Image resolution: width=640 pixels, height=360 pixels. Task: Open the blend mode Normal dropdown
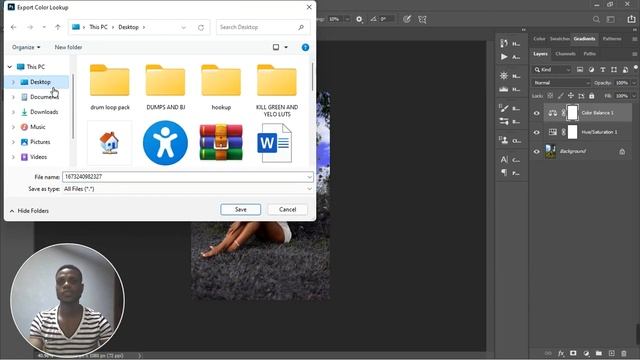click(x=561, y=83)
